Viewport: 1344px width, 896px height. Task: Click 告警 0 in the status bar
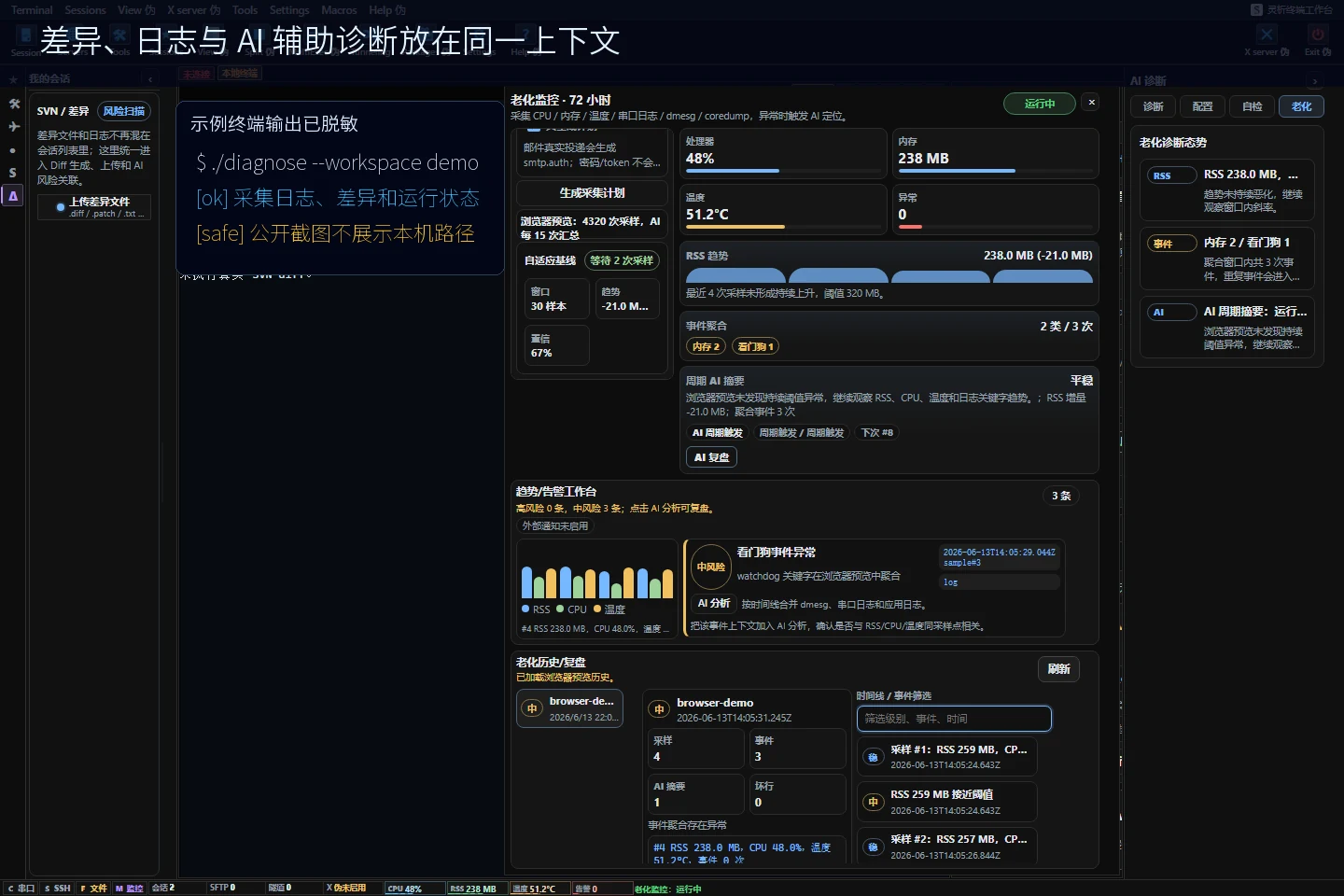coord(601,889)
